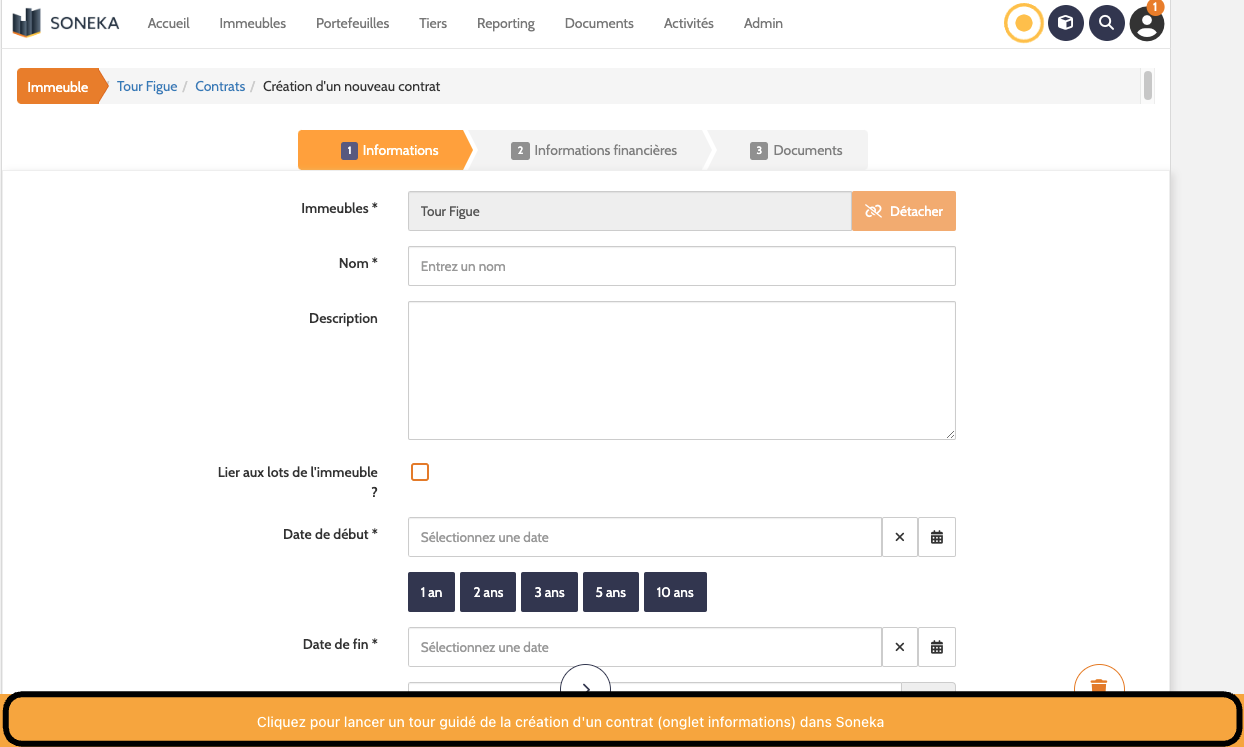Open the search magnifier icon

click(1106, 23)
